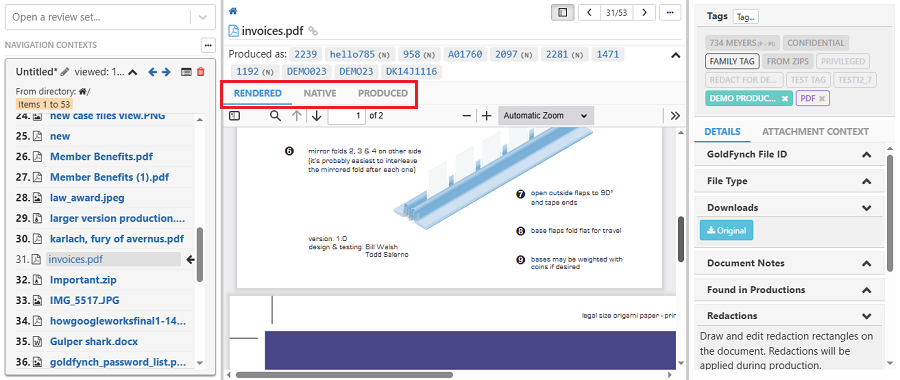Open the Automatic Zoom dropdown

pyautogui.click(x=546, y=115)
